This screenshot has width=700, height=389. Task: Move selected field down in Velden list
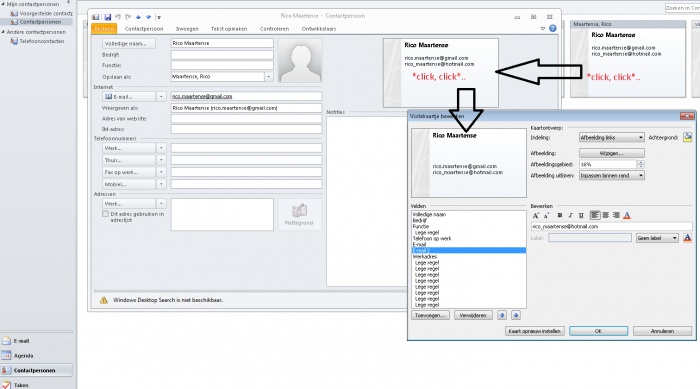(516, 315)
